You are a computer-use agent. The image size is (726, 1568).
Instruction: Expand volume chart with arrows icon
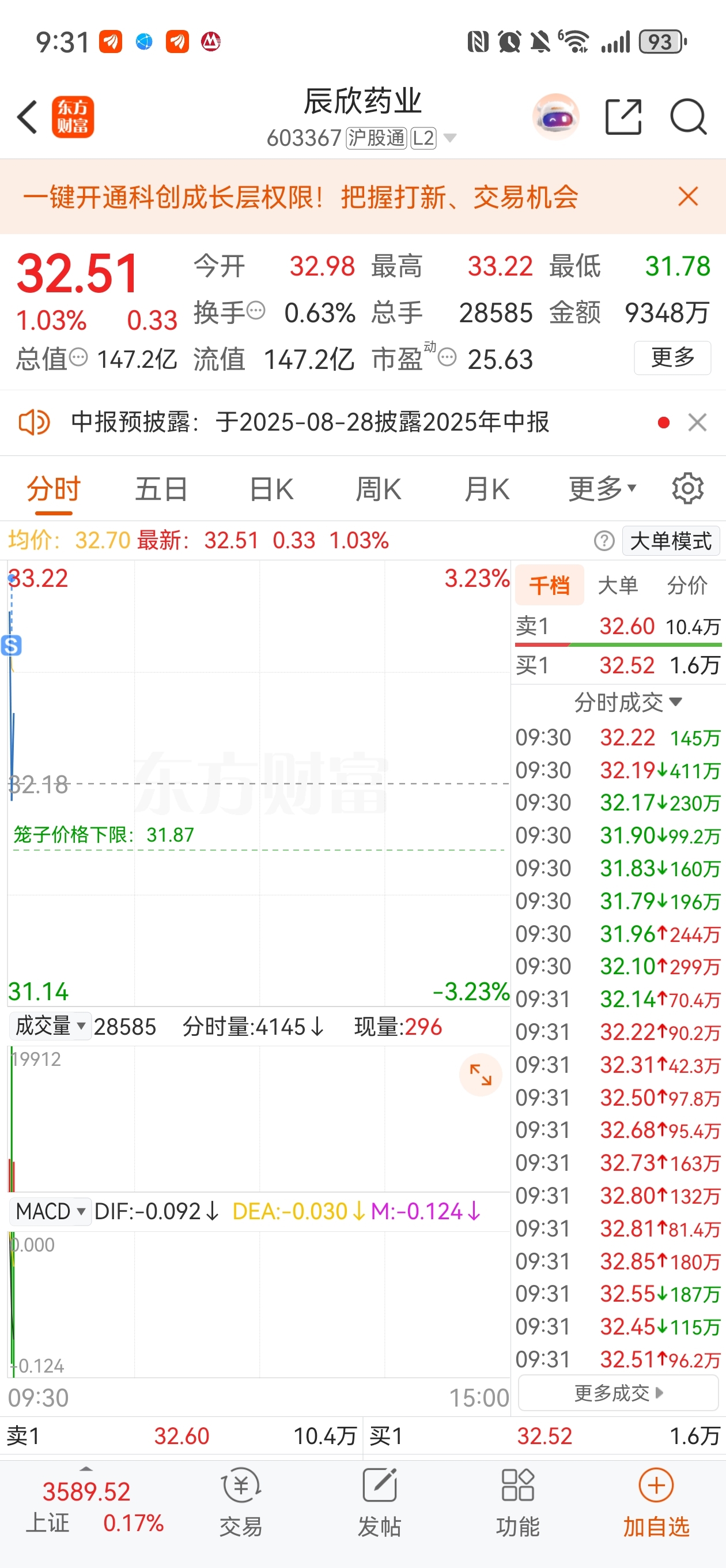[x=481, y=1075]
